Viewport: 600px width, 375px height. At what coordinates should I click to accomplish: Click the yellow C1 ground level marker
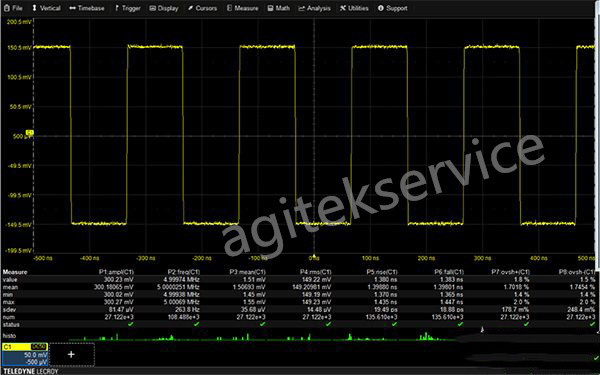29,132
